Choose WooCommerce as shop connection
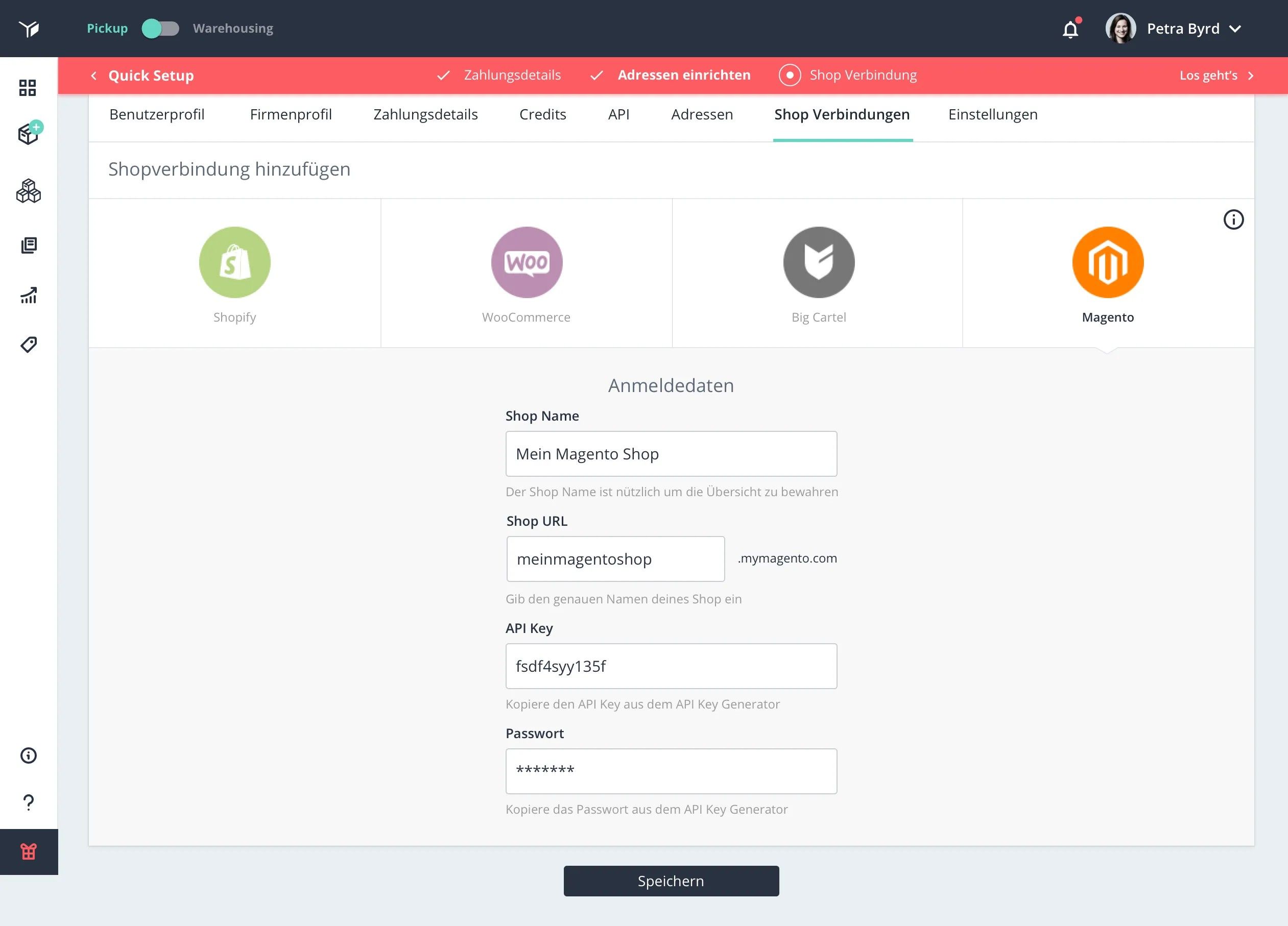1288x926 pixels. [526, 263]
